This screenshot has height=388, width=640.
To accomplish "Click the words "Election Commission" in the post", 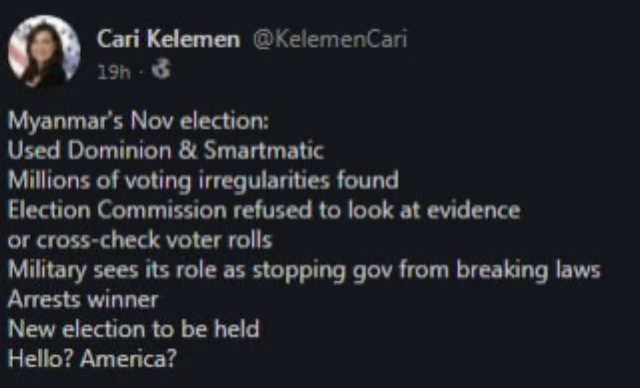I will coord(117,211).
